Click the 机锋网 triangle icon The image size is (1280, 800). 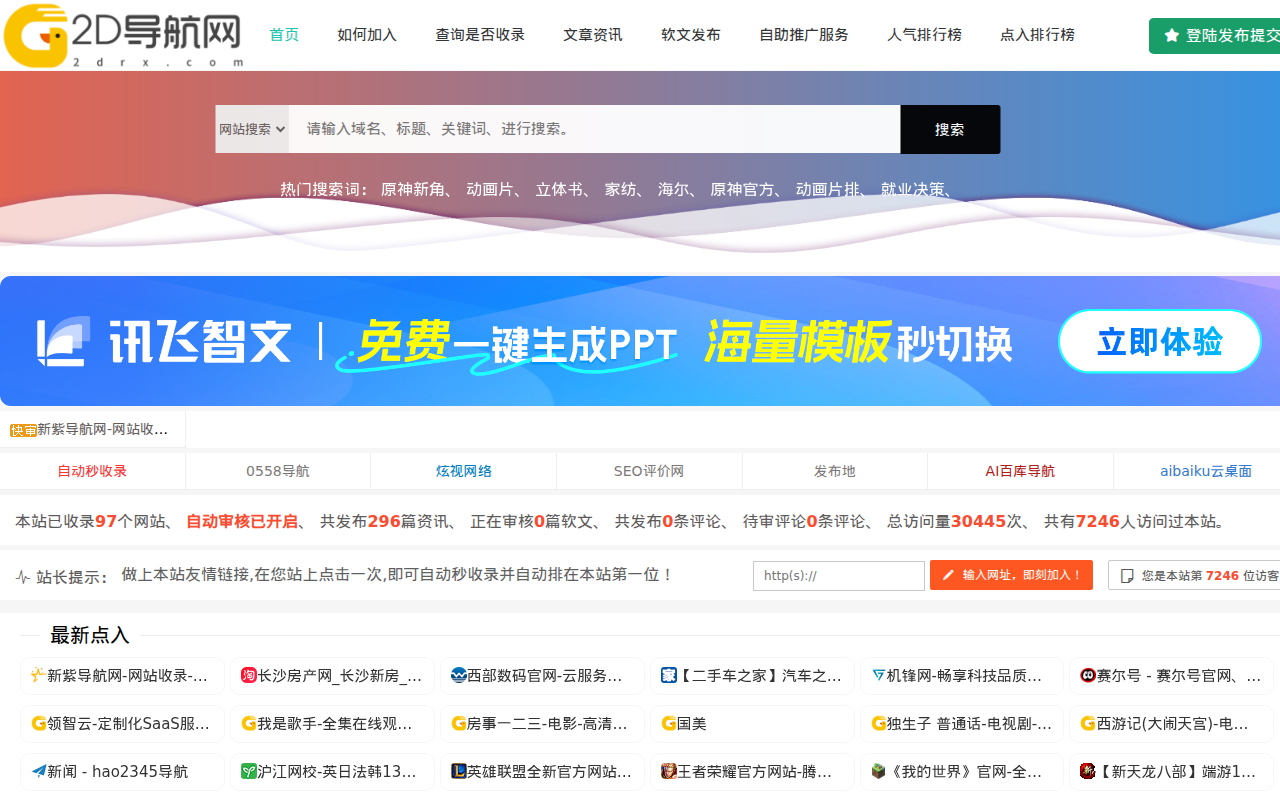(879, 676)
